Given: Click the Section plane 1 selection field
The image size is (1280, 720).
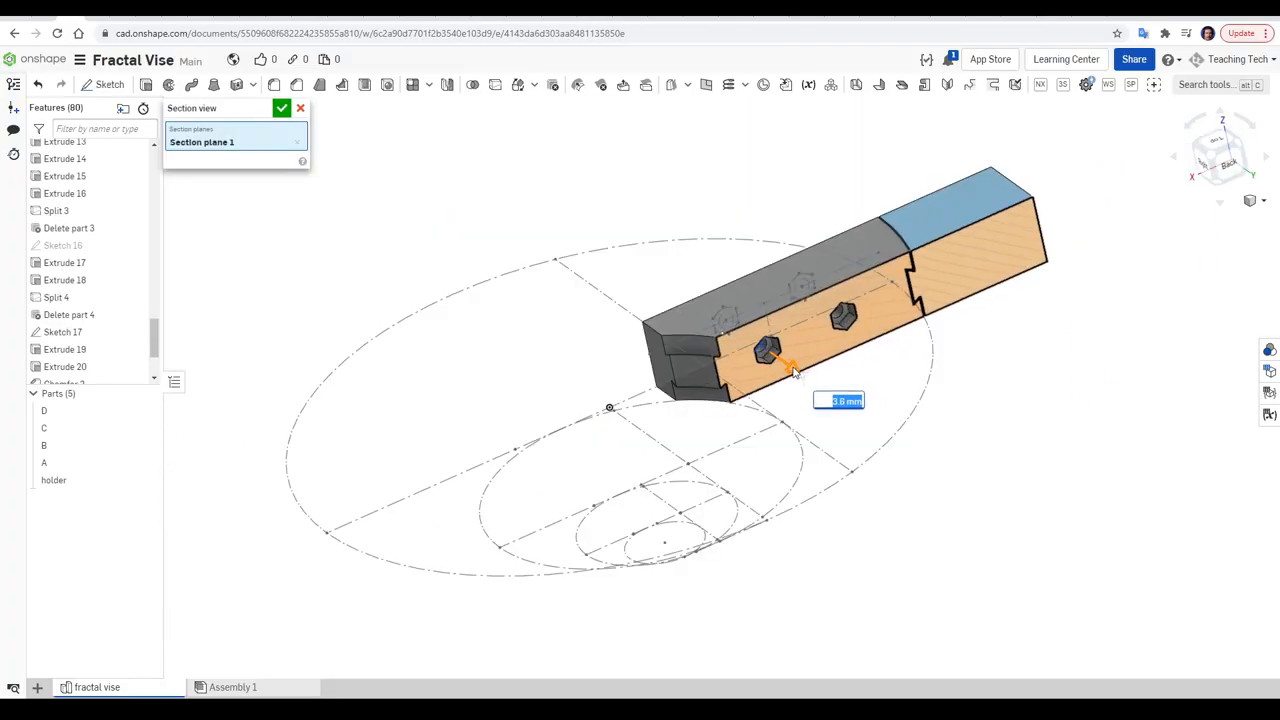Looking at the screenshot, I should point(236,138).
